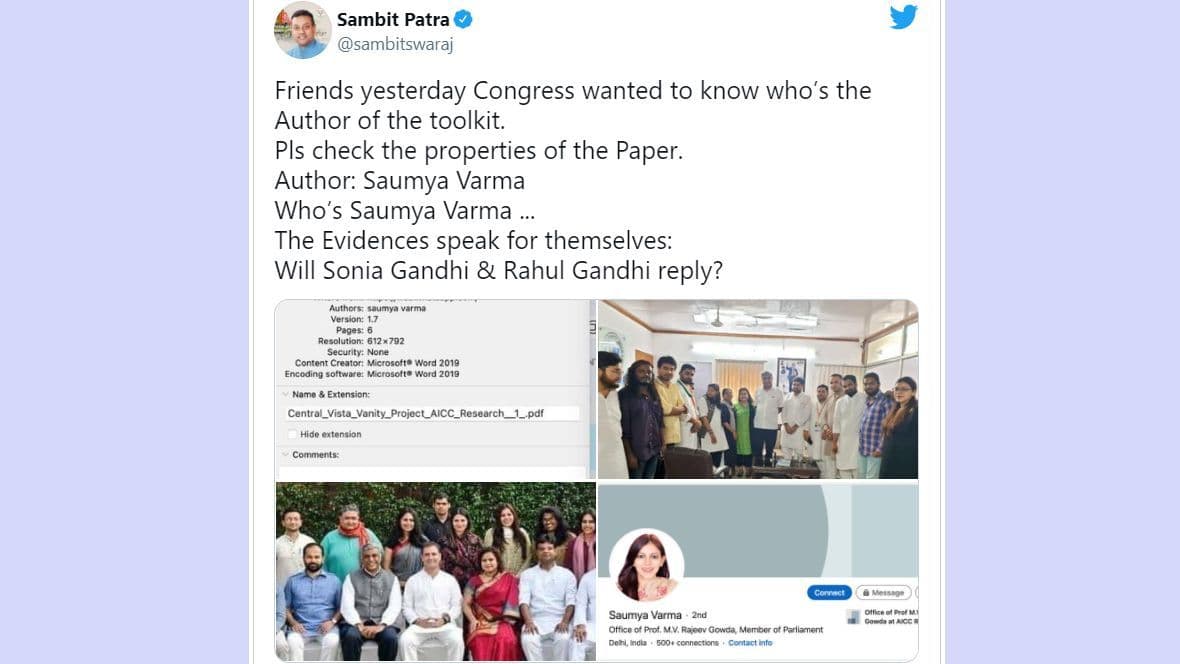Click the gray LinkedIn cover banner

758,531
